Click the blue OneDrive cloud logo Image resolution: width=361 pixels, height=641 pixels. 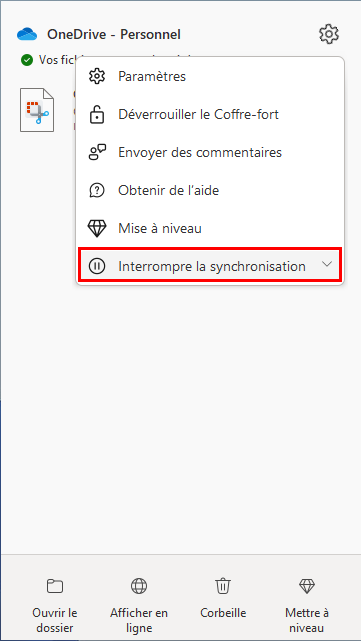[27, 34]
